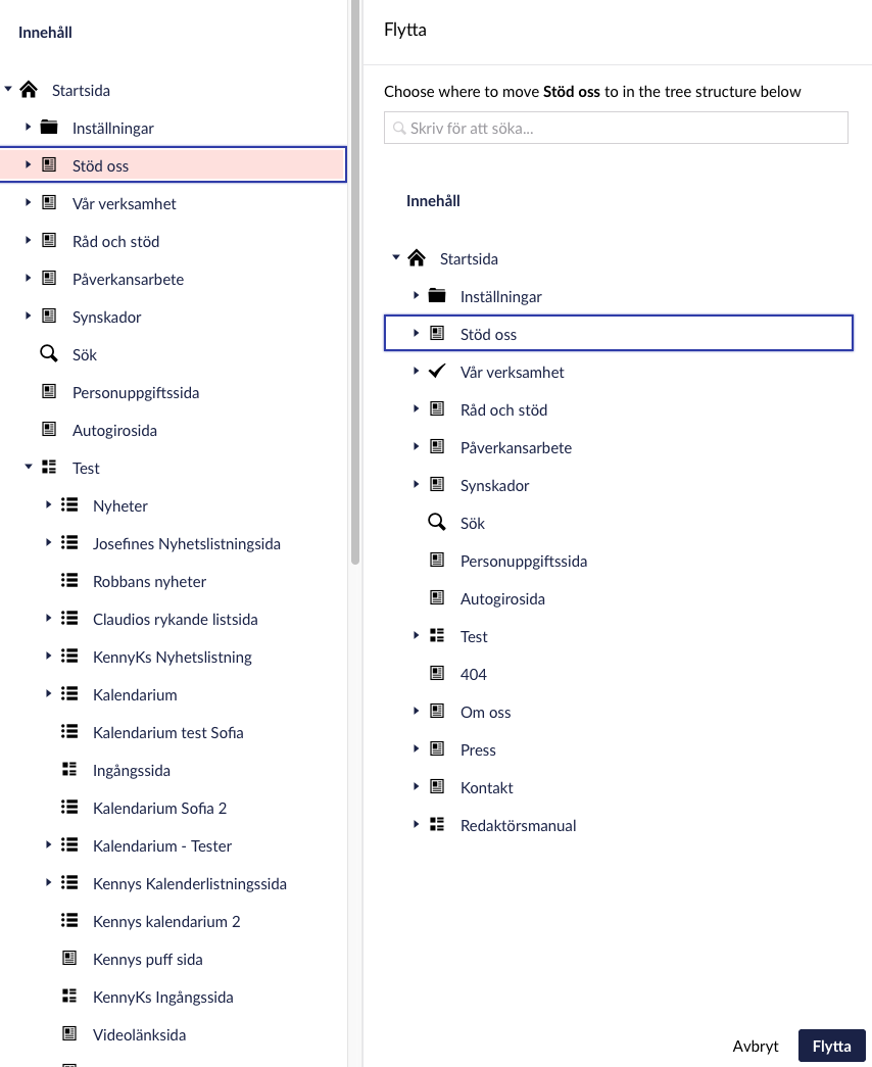Click the grid icon beside Redaktörsmanual
Screen dimensions: 872x1067
(437, 825)
